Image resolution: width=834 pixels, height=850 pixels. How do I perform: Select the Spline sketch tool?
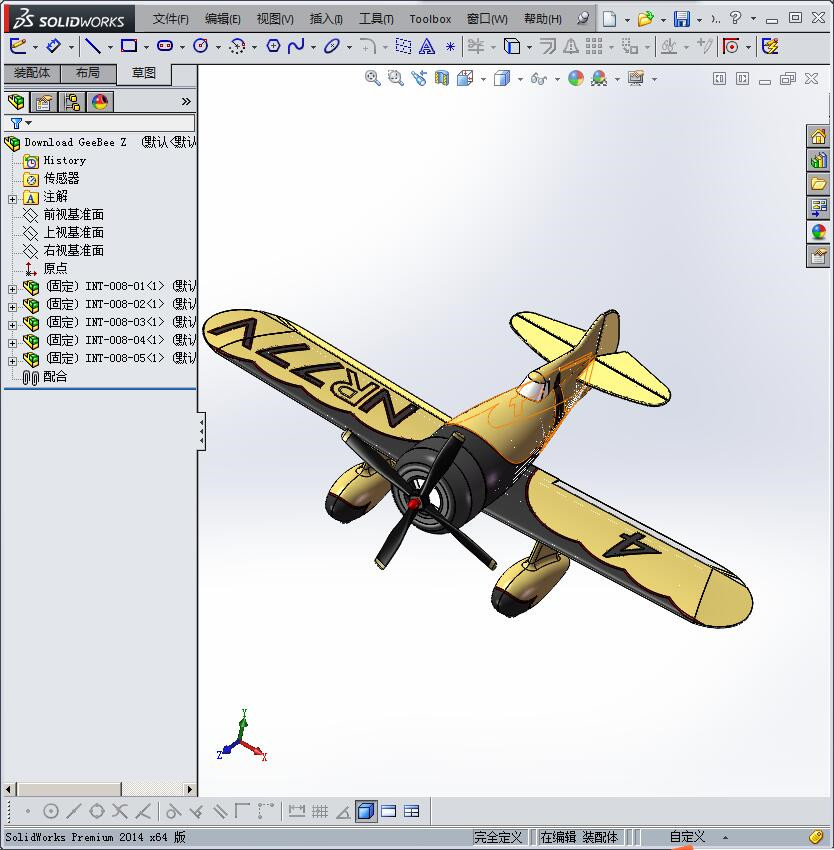[296, 46]
